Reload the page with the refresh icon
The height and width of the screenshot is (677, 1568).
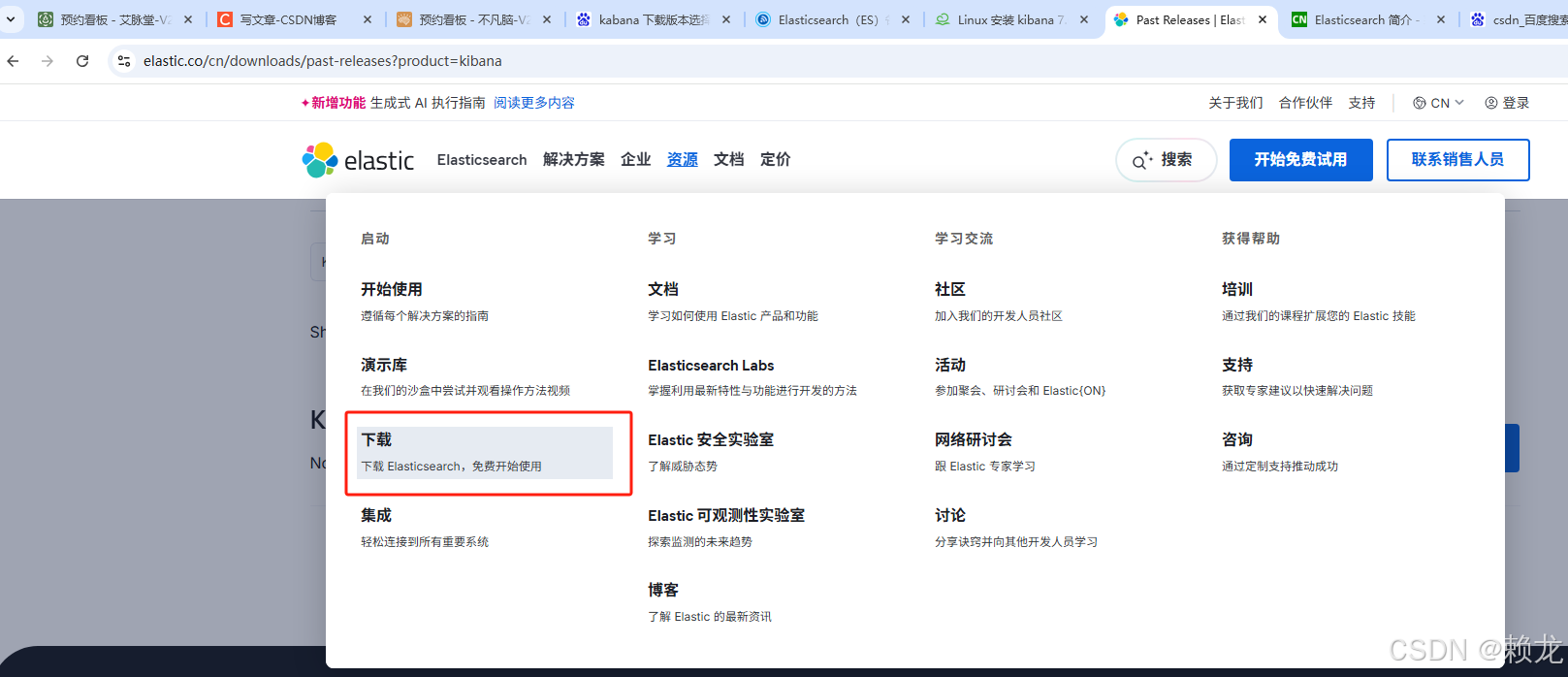pyautogui.click(x=82, y=61)
